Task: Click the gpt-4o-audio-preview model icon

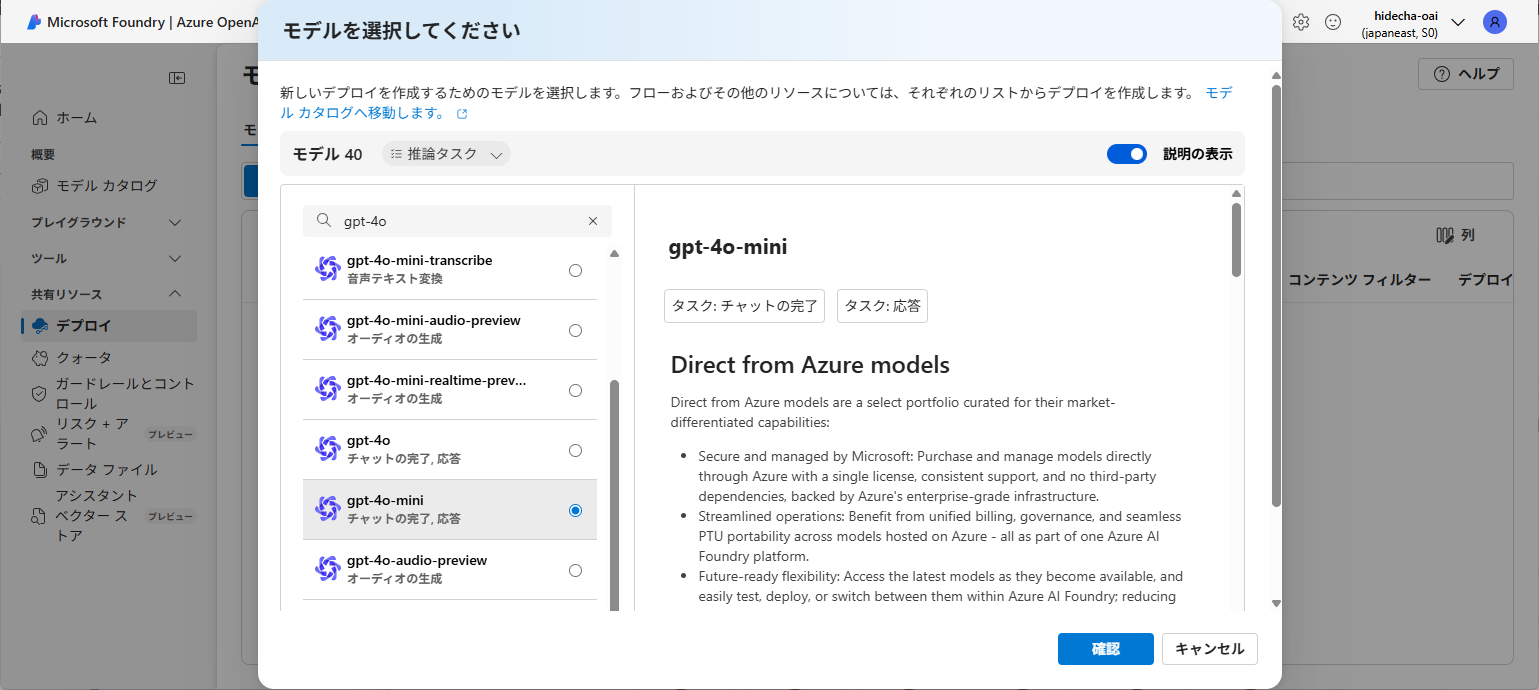Action: pyautogui.click(x=328, y=570)
